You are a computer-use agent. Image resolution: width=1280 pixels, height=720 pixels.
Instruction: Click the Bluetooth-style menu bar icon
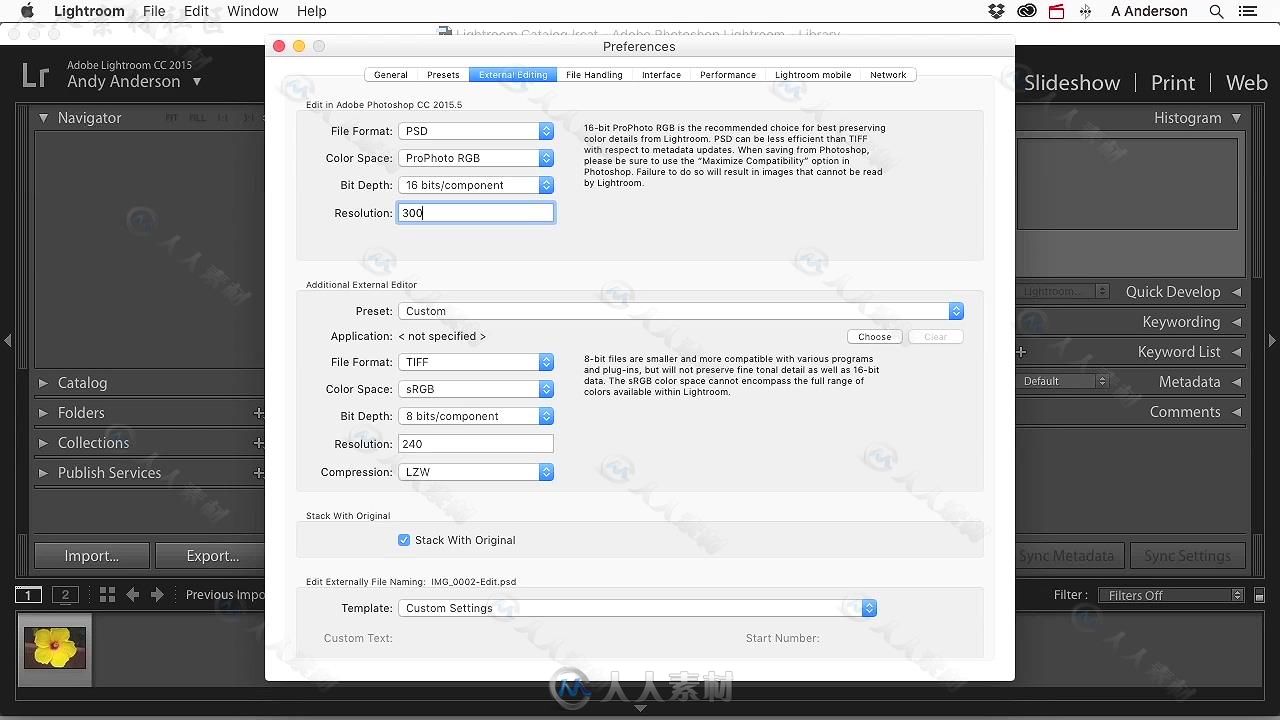pyautogui.click(x=1086, y=11)
